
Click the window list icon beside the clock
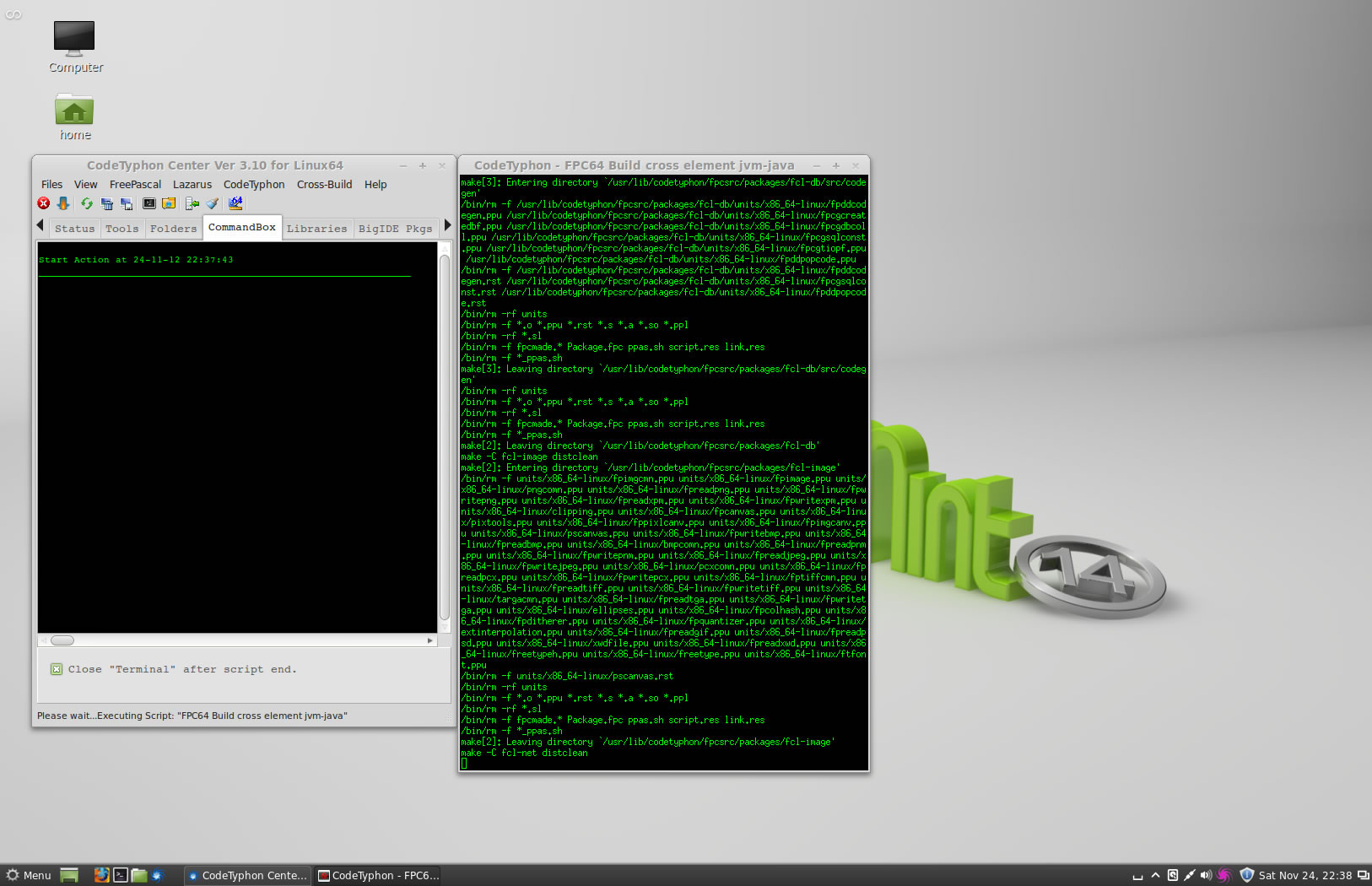tap(1363, 875)
